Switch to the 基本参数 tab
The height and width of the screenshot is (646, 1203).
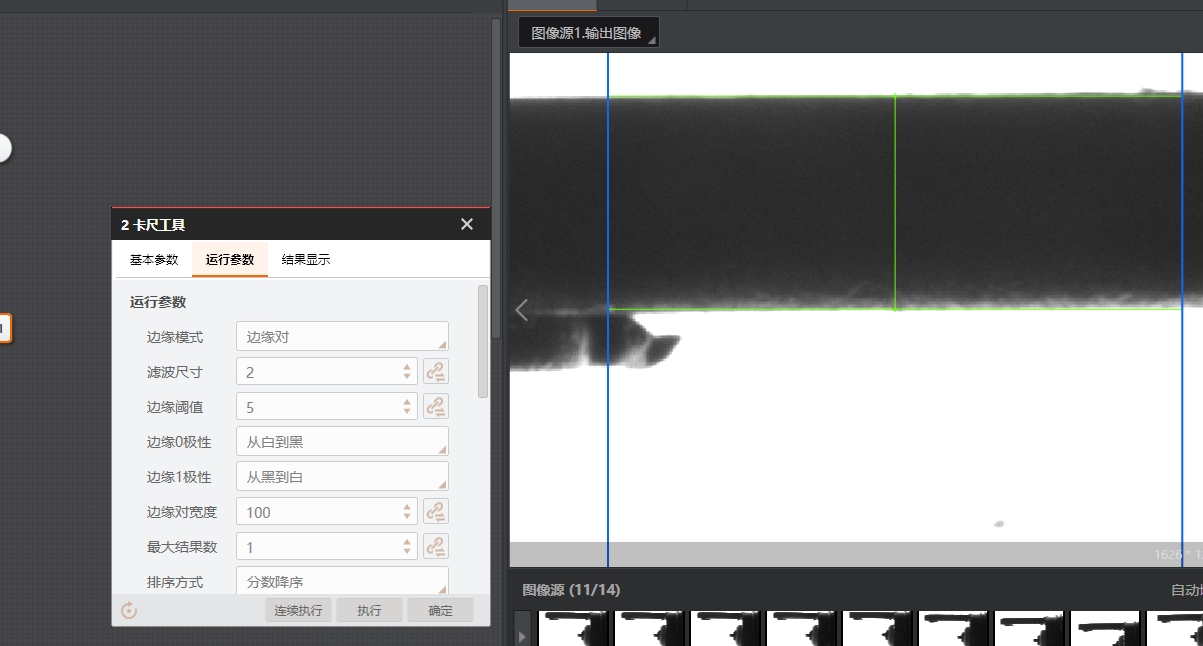click(154, 260)
